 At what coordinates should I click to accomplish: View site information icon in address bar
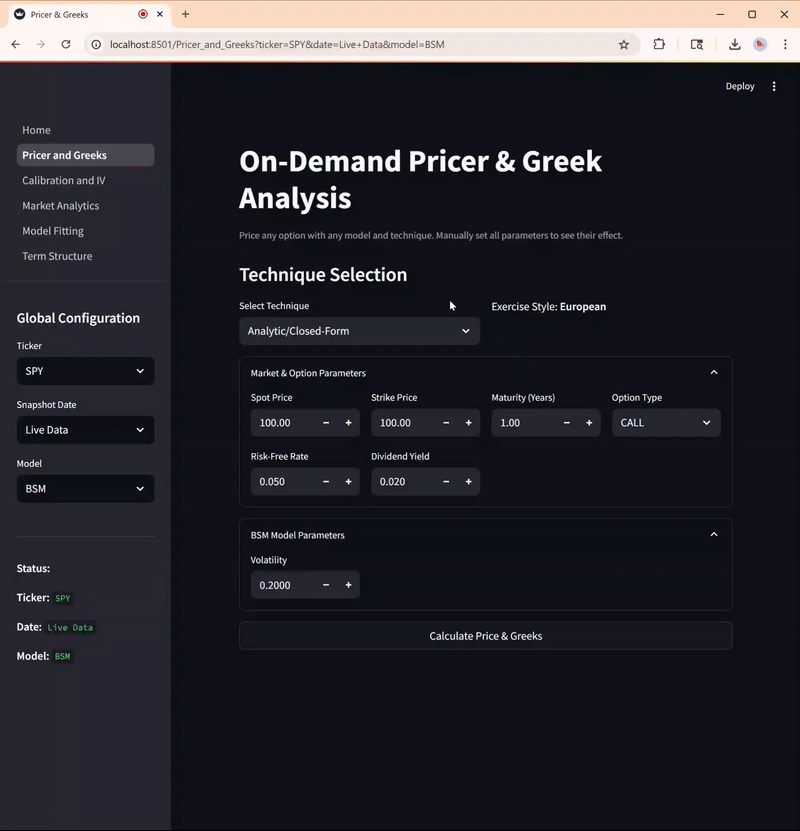point(96,45)
